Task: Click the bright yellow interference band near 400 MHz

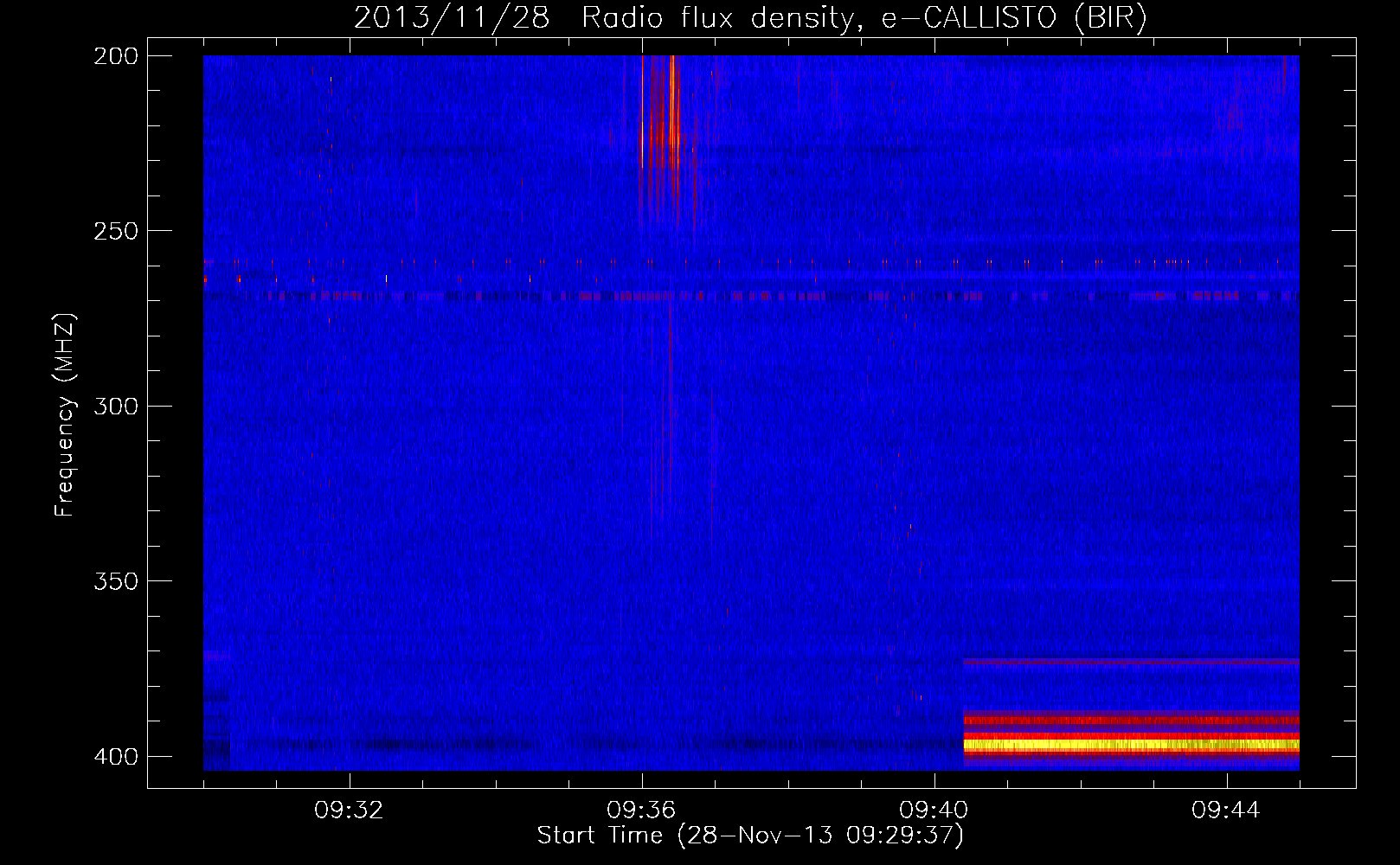Action: coord(1131,744)
